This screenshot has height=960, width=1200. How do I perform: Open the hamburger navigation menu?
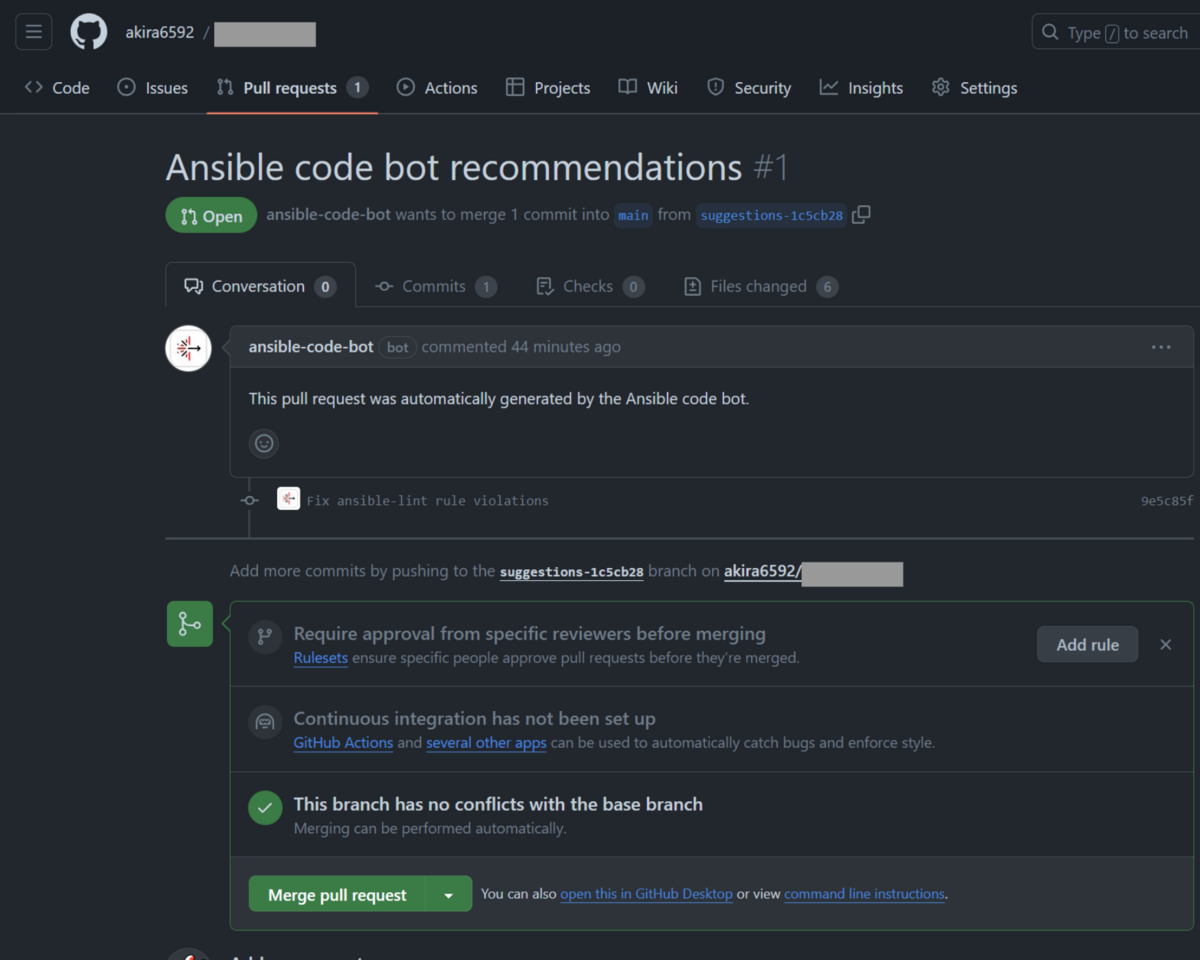coord(33,32)
